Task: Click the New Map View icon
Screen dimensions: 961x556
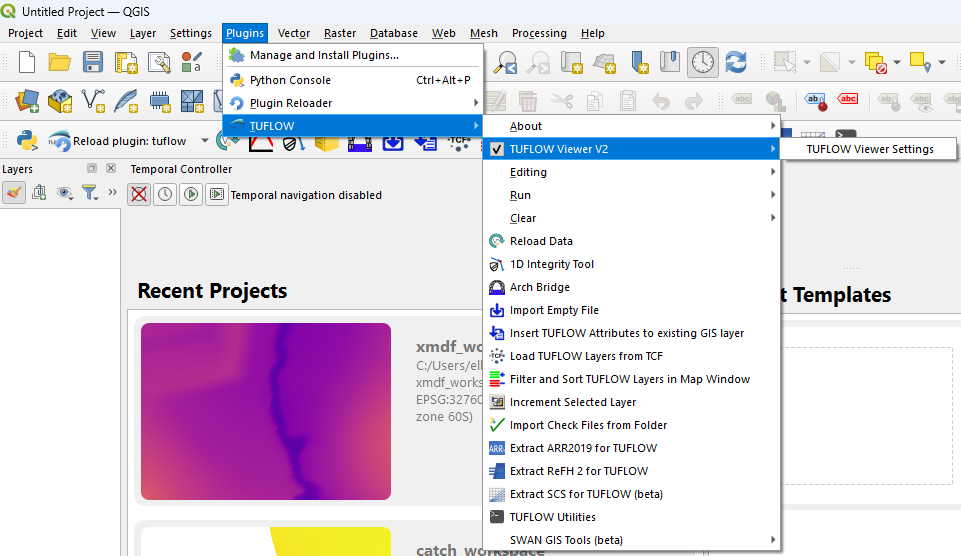Action: (572, 62)
